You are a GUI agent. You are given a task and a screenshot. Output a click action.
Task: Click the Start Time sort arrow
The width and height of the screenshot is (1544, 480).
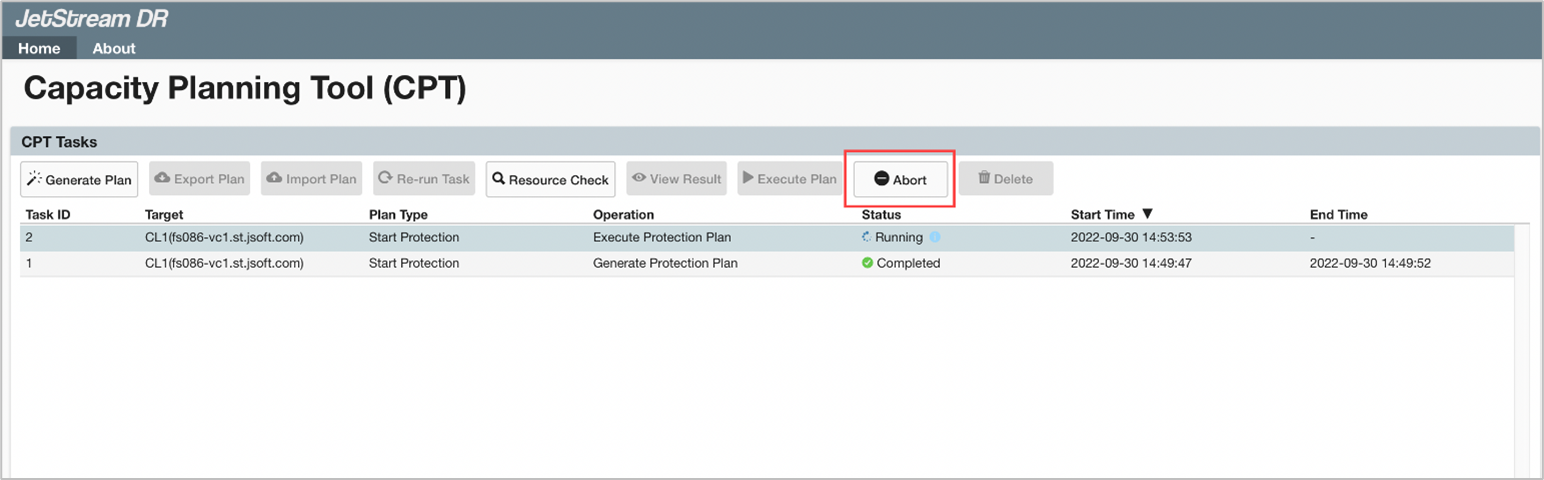pos(1147,214)
